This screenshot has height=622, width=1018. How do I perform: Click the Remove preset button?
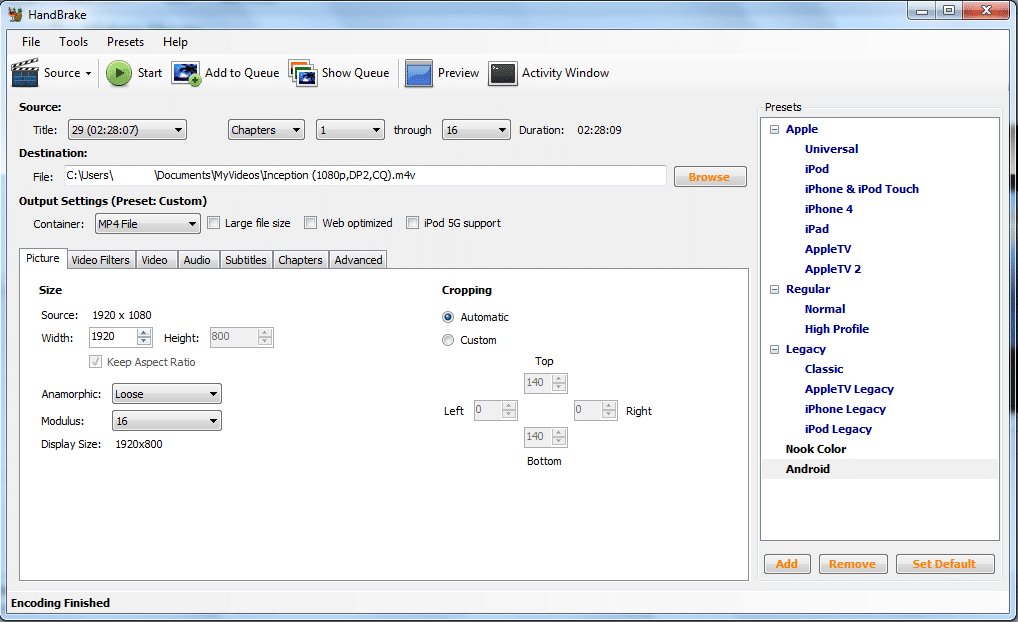(x=852, y=564)
